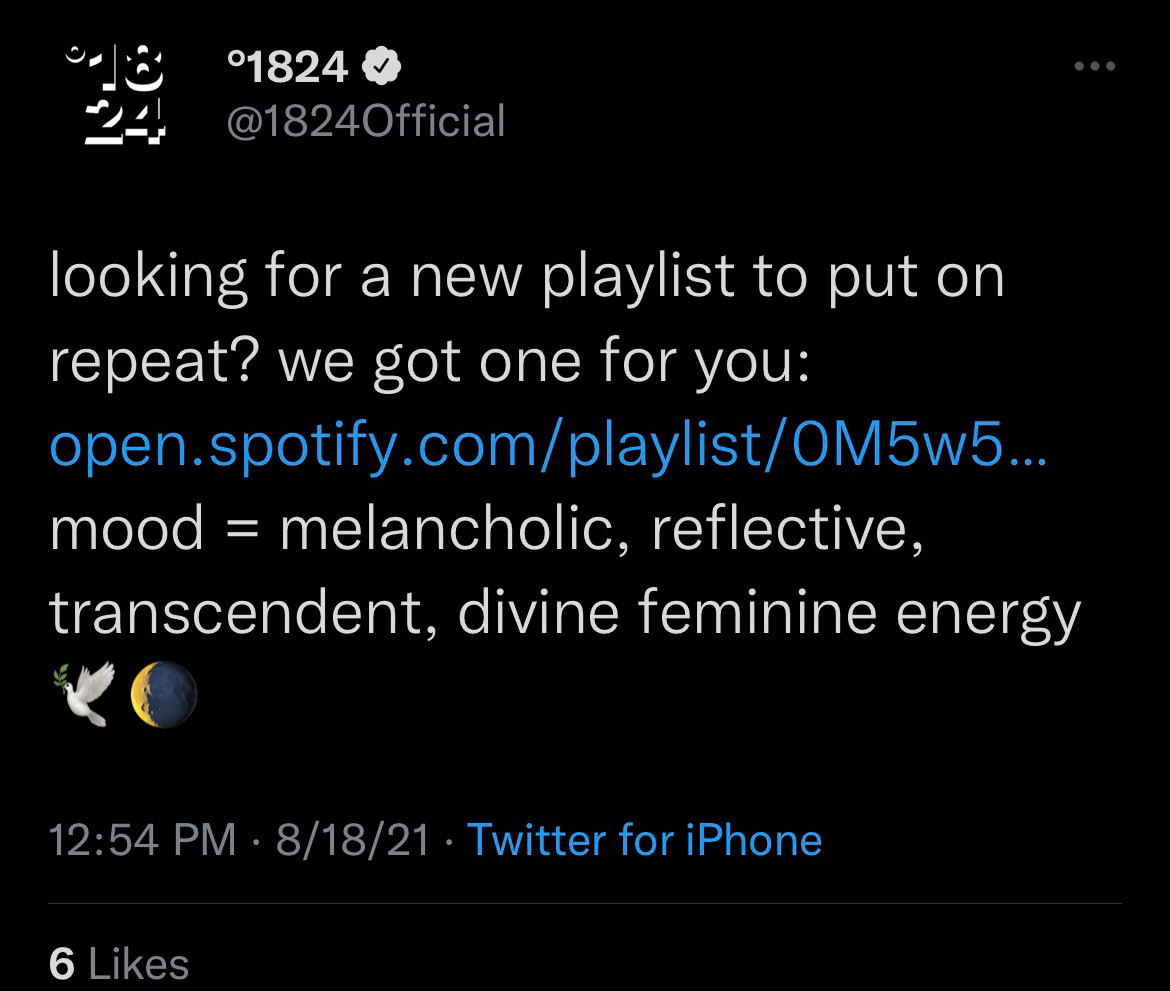Image resolution: width=1170 pixels, height=991 pixels.
Task: Tap the word "Likes" under the tweet
Action: (x=139, y=964)
